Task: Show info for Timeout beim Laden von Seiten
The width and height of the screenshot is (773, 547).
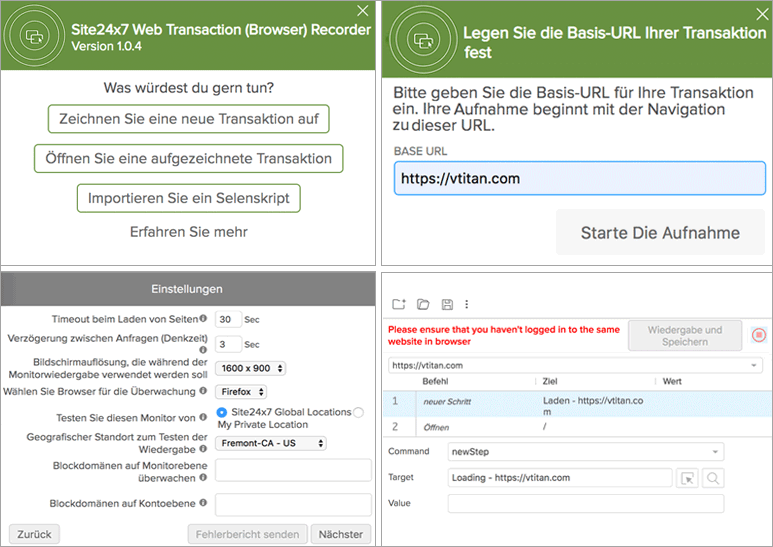Action: (203, 318)
